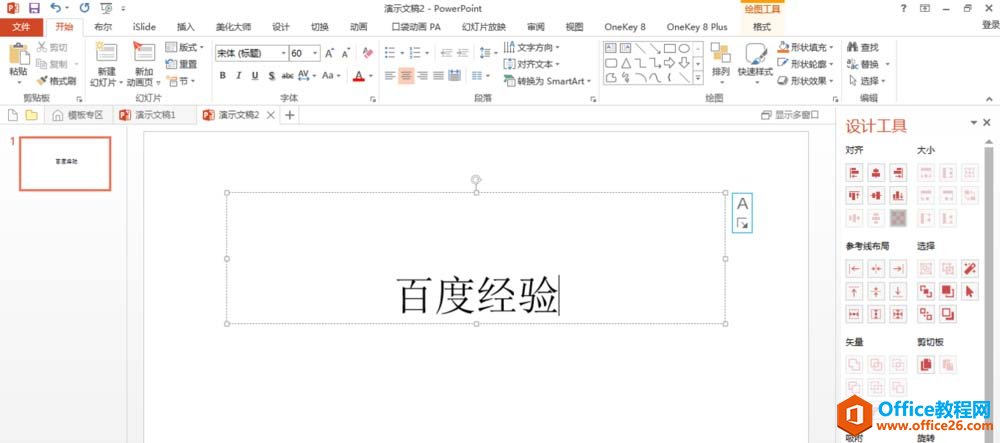The image size is (1000, 443).
Task: Toggle Bold formatting
Action: click(x=223, y=75)
